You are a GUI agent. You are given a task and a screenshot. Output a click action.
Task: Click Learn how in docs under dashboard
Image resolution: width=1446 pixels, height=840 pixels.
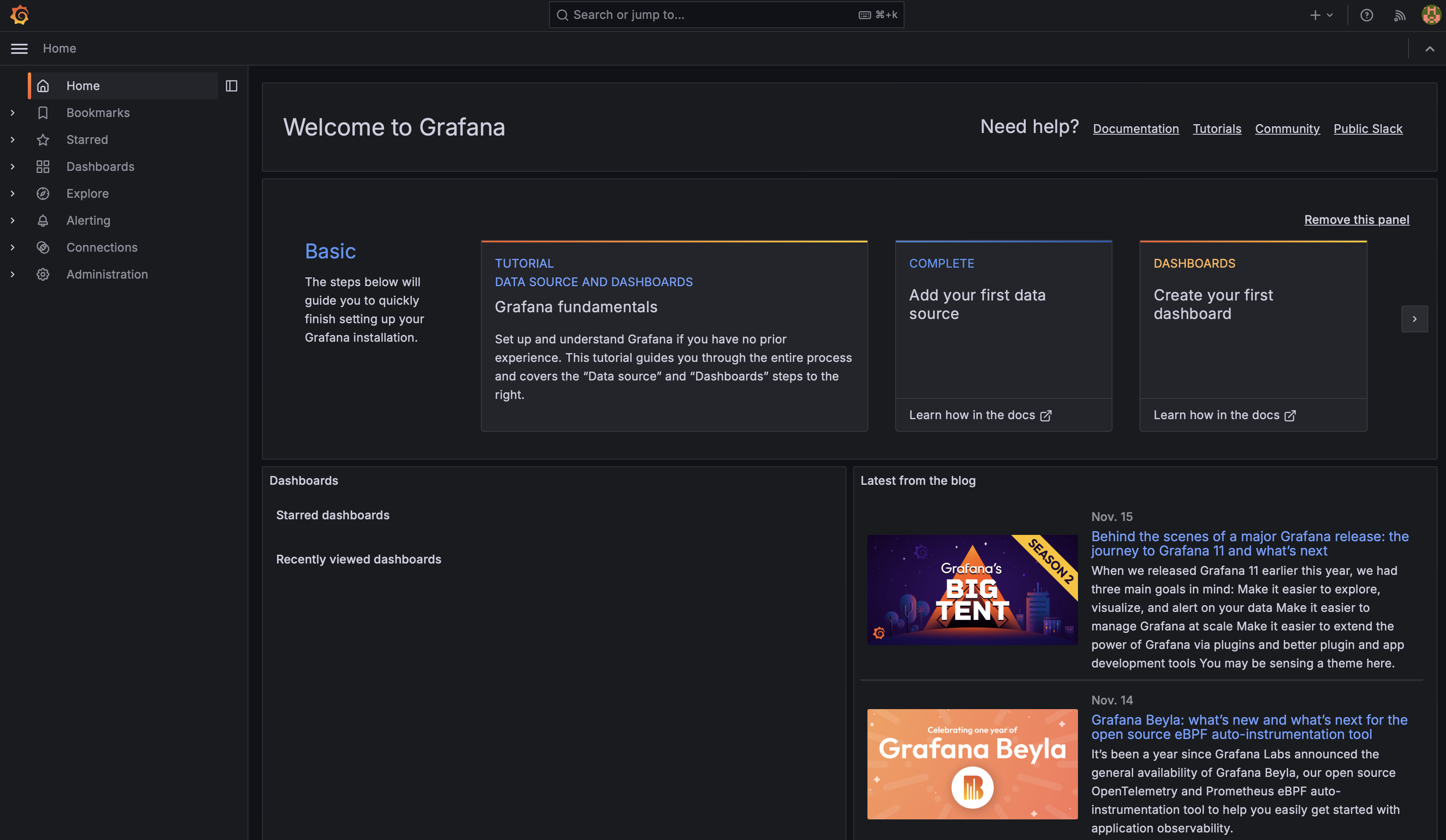[1225, 415]
